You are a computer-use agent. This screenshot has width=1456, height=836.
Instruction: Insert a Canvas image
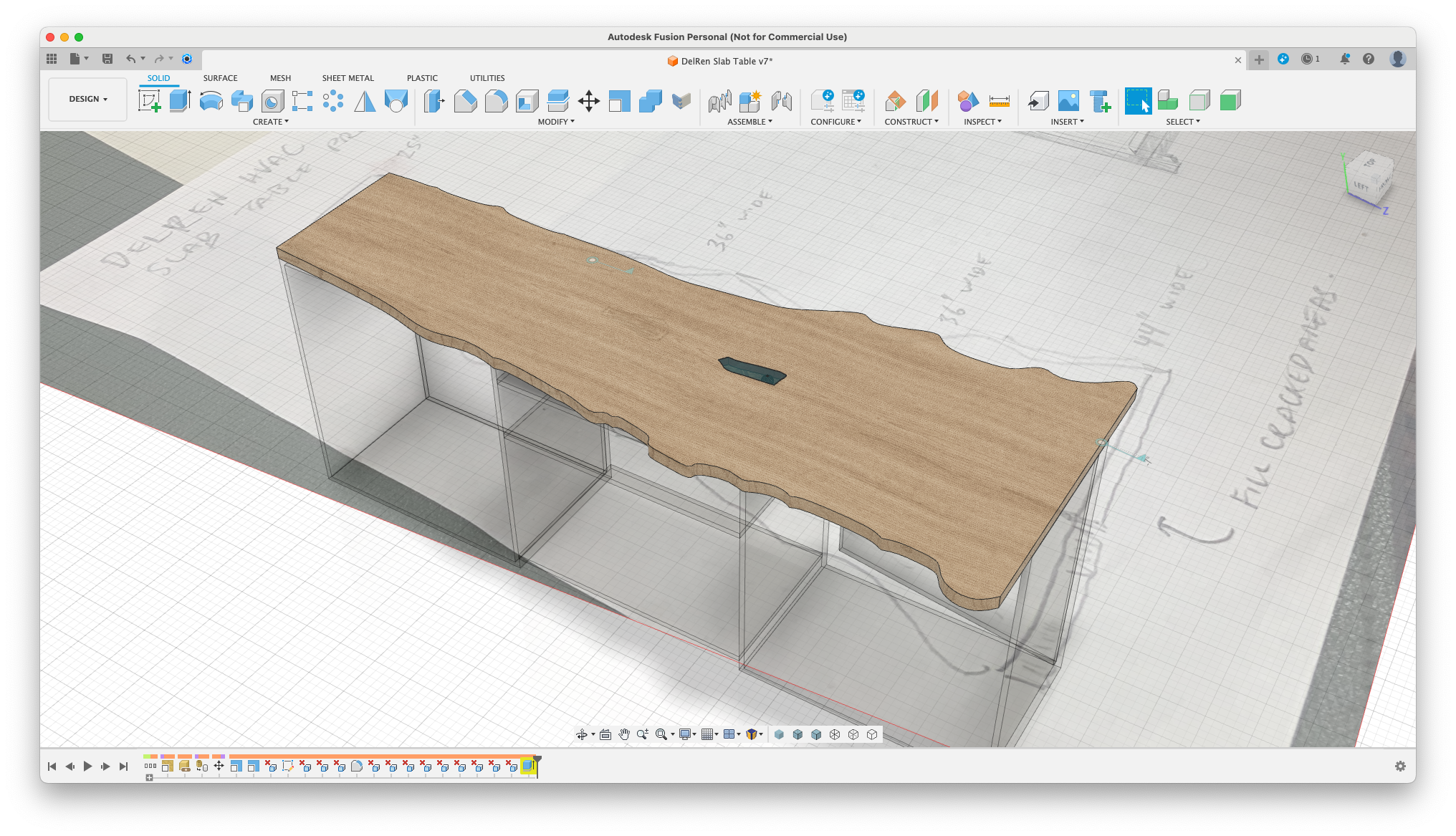click(1068, 102)
